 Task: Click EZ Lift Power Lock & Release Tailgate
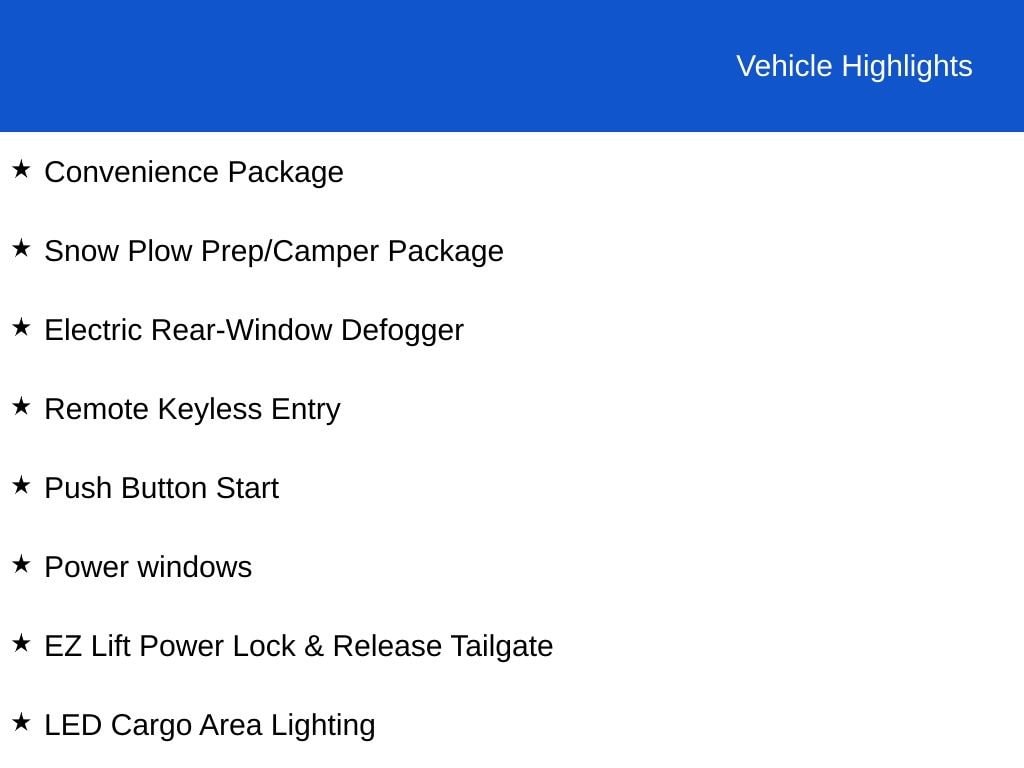coord(298,647)
